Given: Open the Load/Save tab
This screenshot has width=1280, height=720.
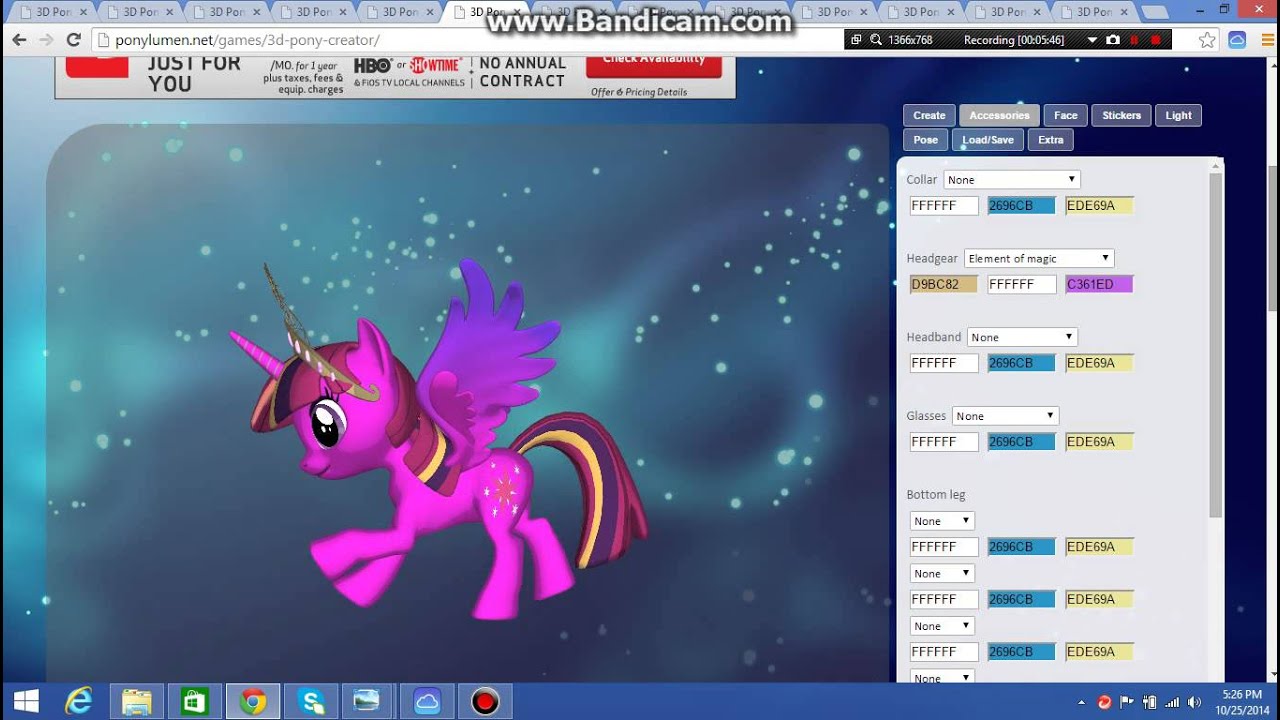Looking at the screenshot, I should (x=988, y=140).
